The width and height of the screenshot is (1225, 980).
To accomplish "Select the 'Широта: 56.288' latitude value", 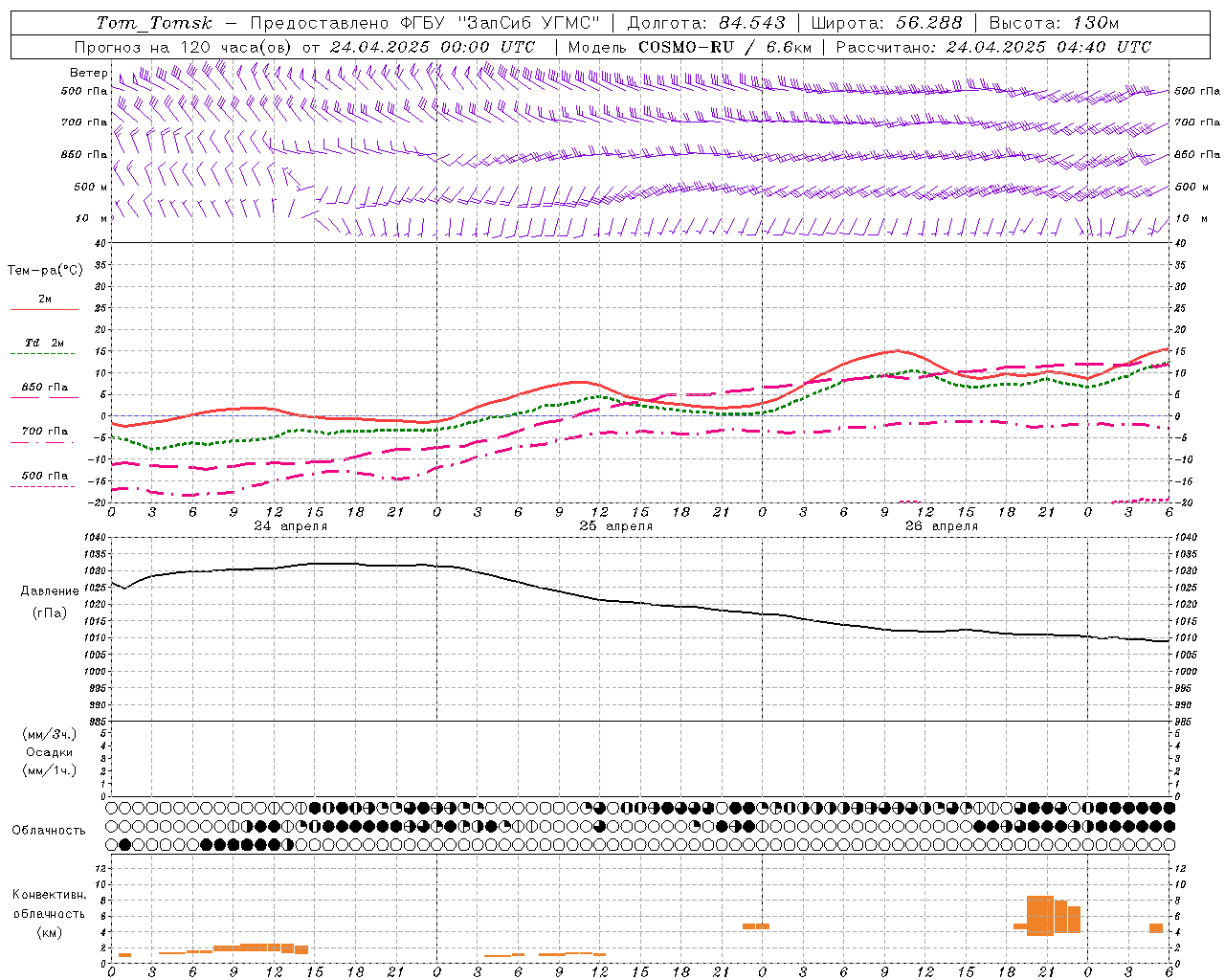I will pos(887,23).
